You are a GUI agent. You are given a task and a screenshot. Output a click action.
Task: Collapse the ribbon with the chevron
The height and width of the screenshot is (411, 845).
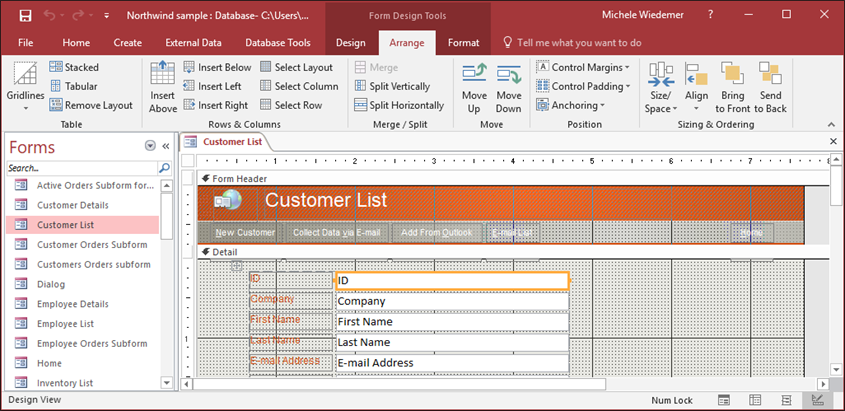coord(830,124)
